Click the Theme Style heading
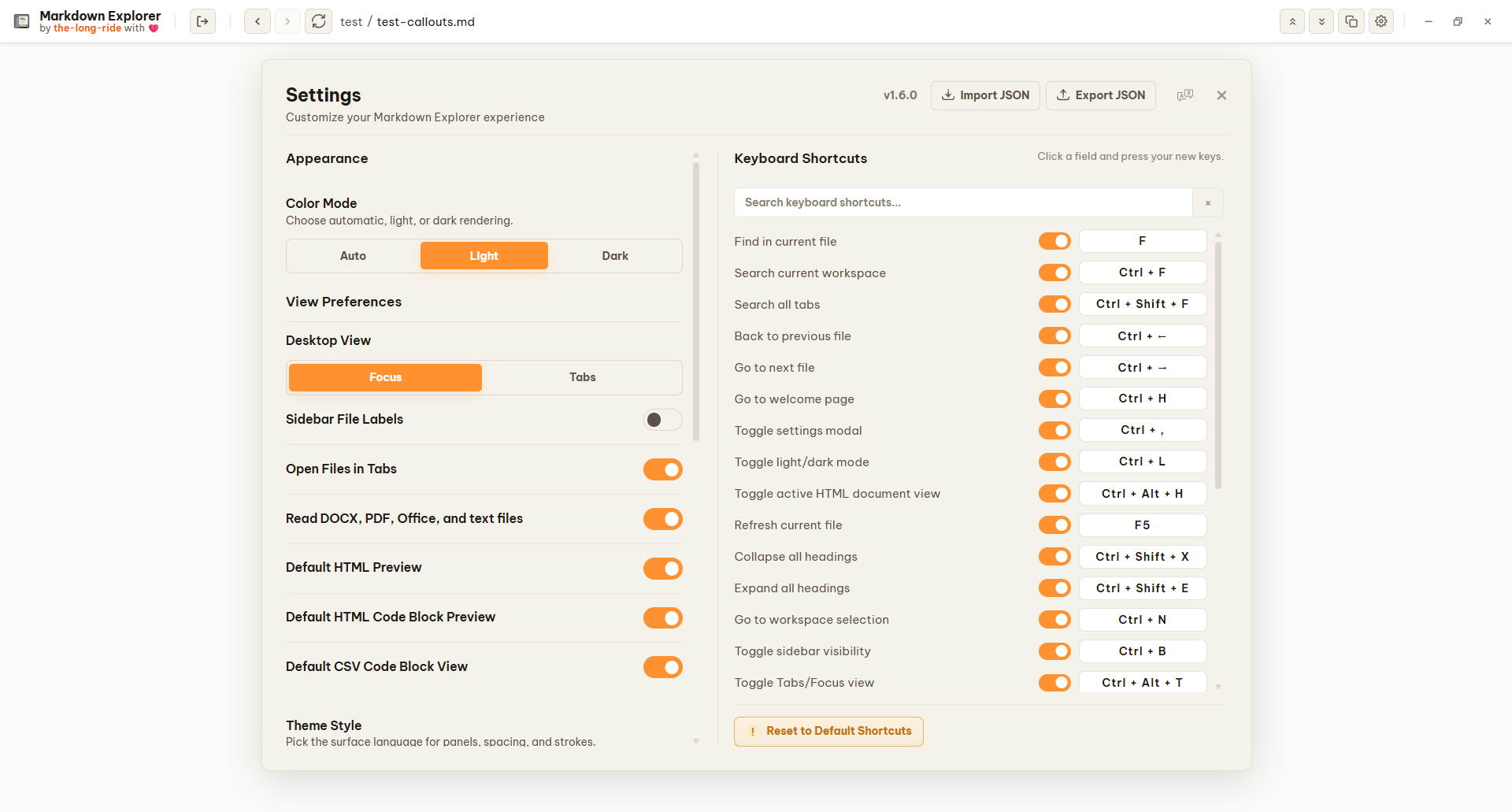 [x=324, y=725]
